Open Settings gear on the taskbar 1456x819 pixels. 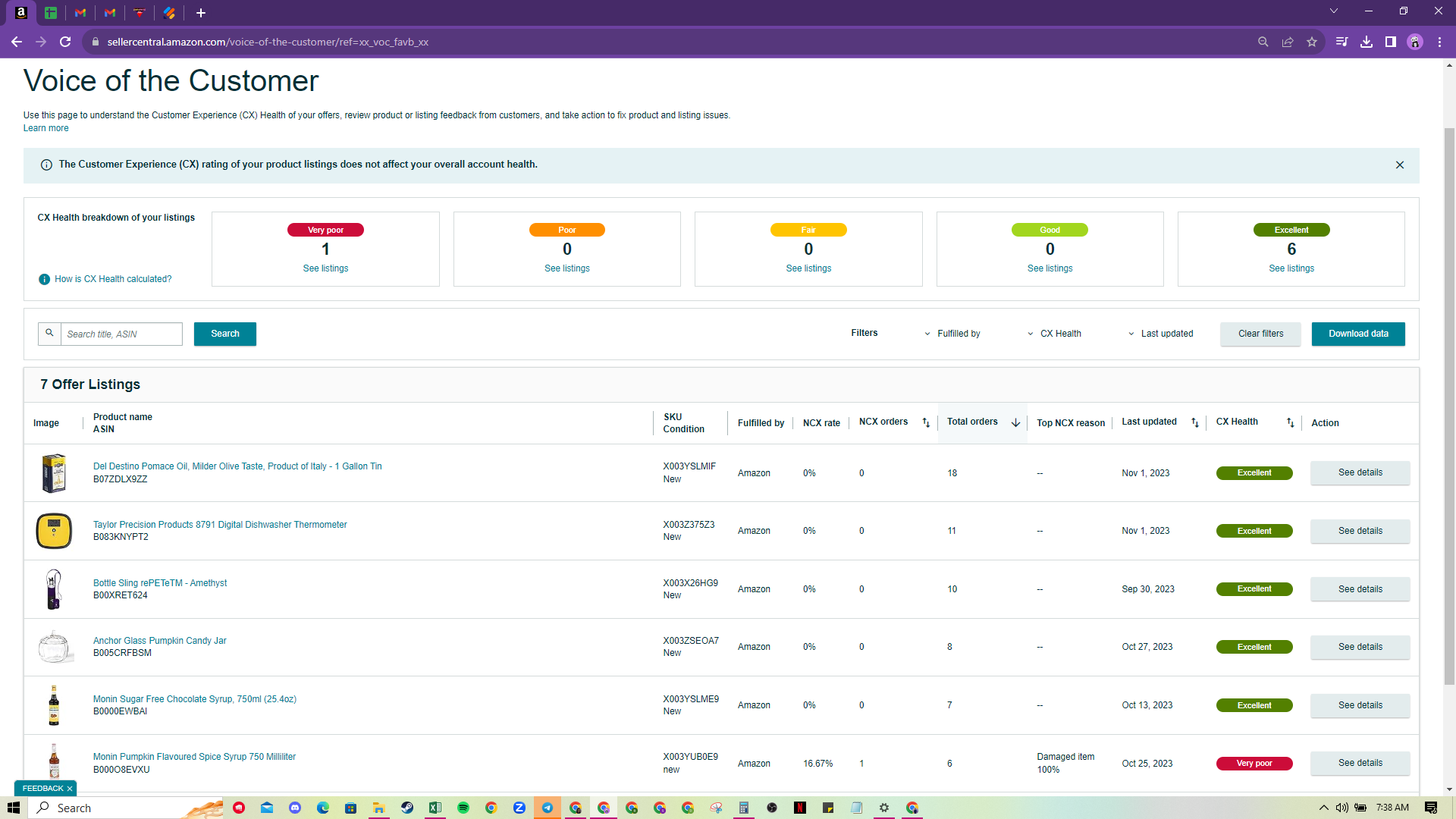(884, 808)
